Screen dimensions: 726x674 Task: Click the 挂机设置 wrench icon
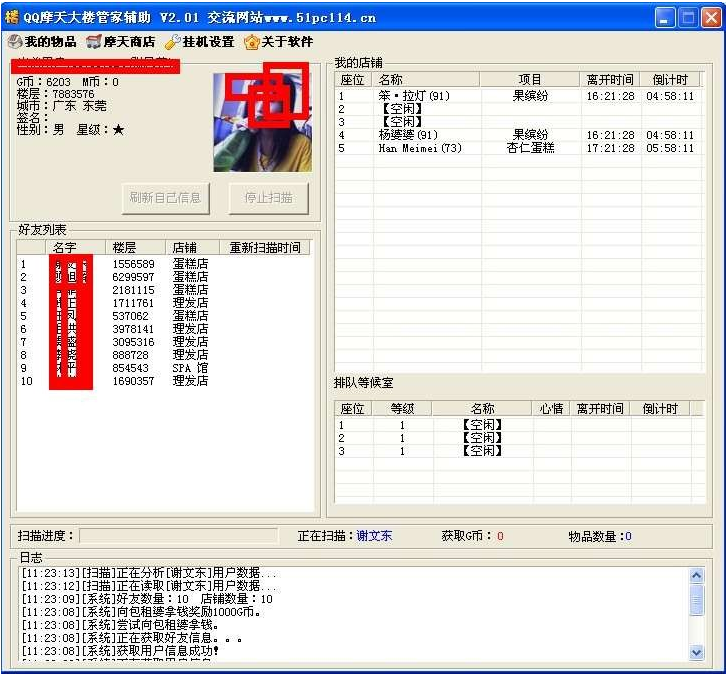[x=172, y=42]
